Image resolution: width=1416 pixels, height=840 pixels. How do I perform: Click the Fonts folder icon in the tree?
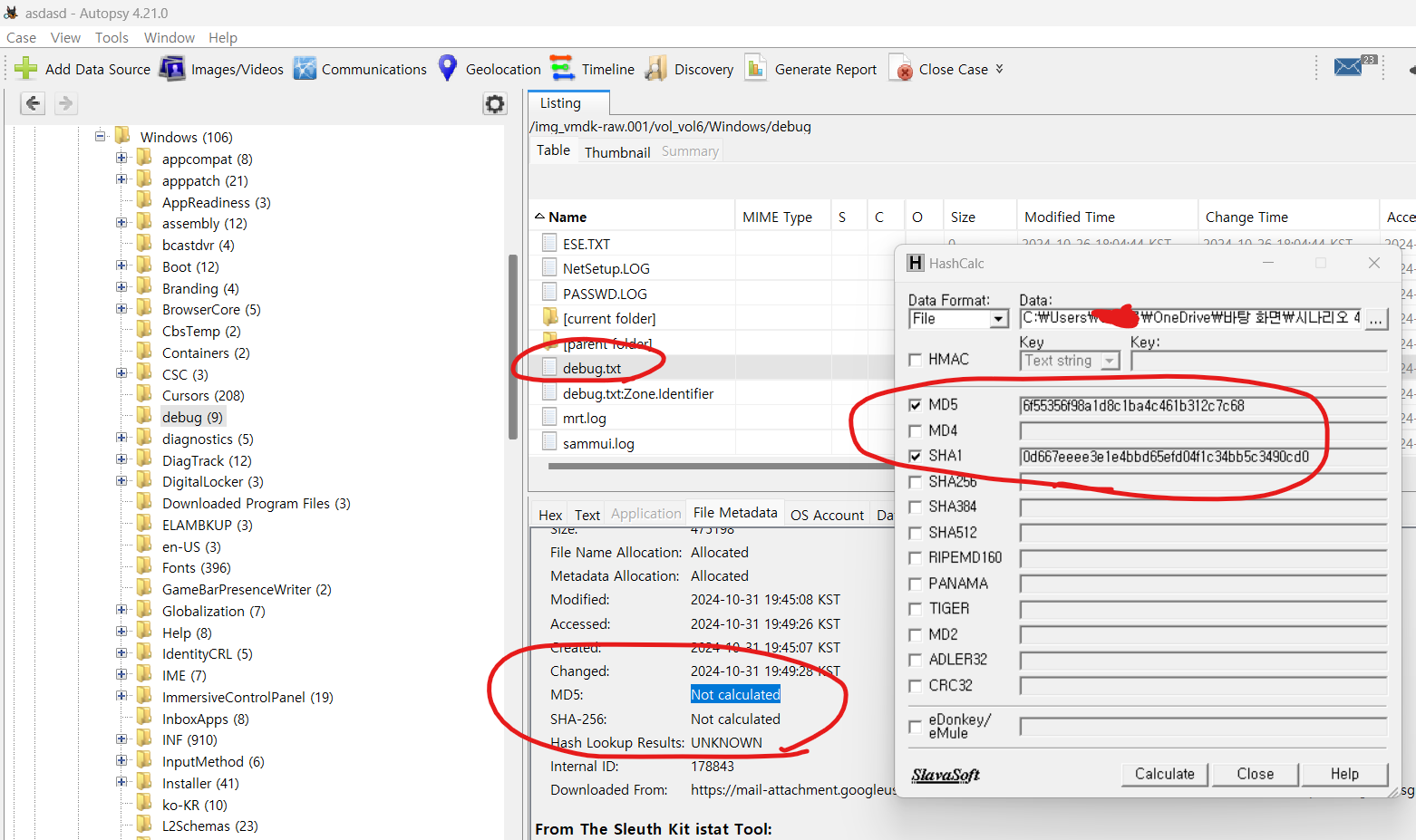point(144,567)
